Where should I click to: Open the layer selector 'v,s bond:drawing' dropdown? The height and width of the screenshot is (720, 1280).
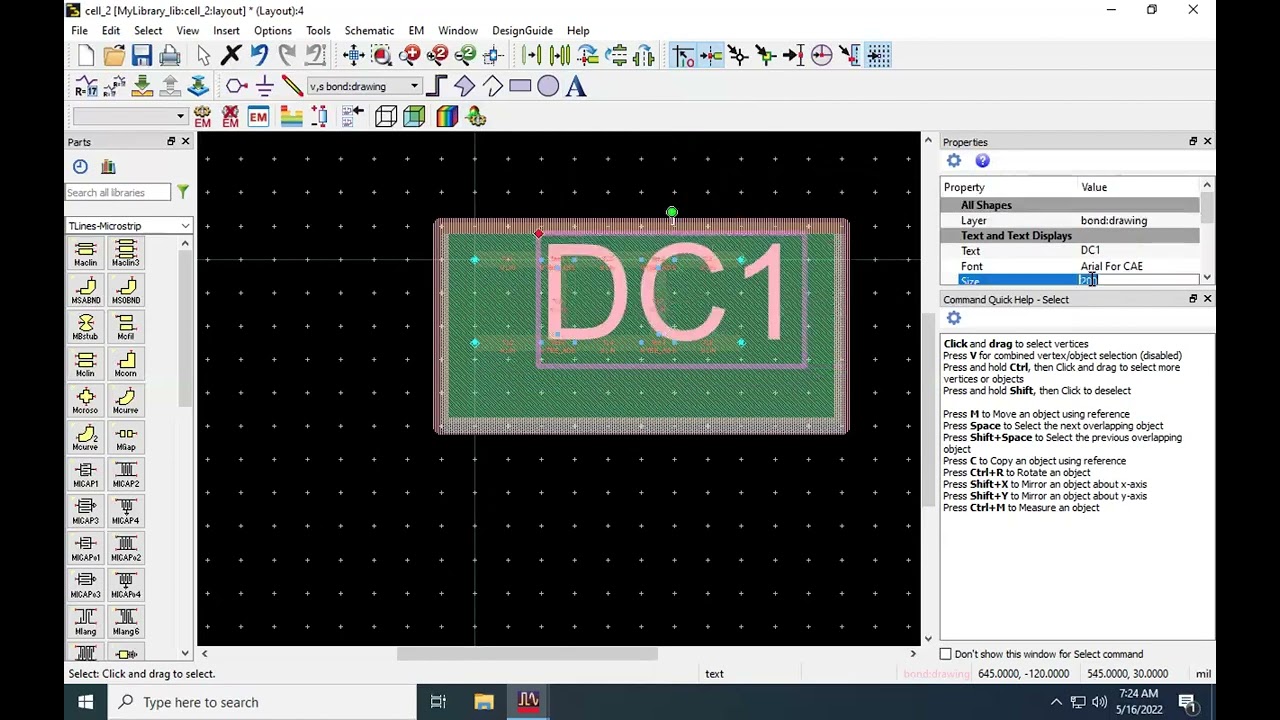coord(364,86)
